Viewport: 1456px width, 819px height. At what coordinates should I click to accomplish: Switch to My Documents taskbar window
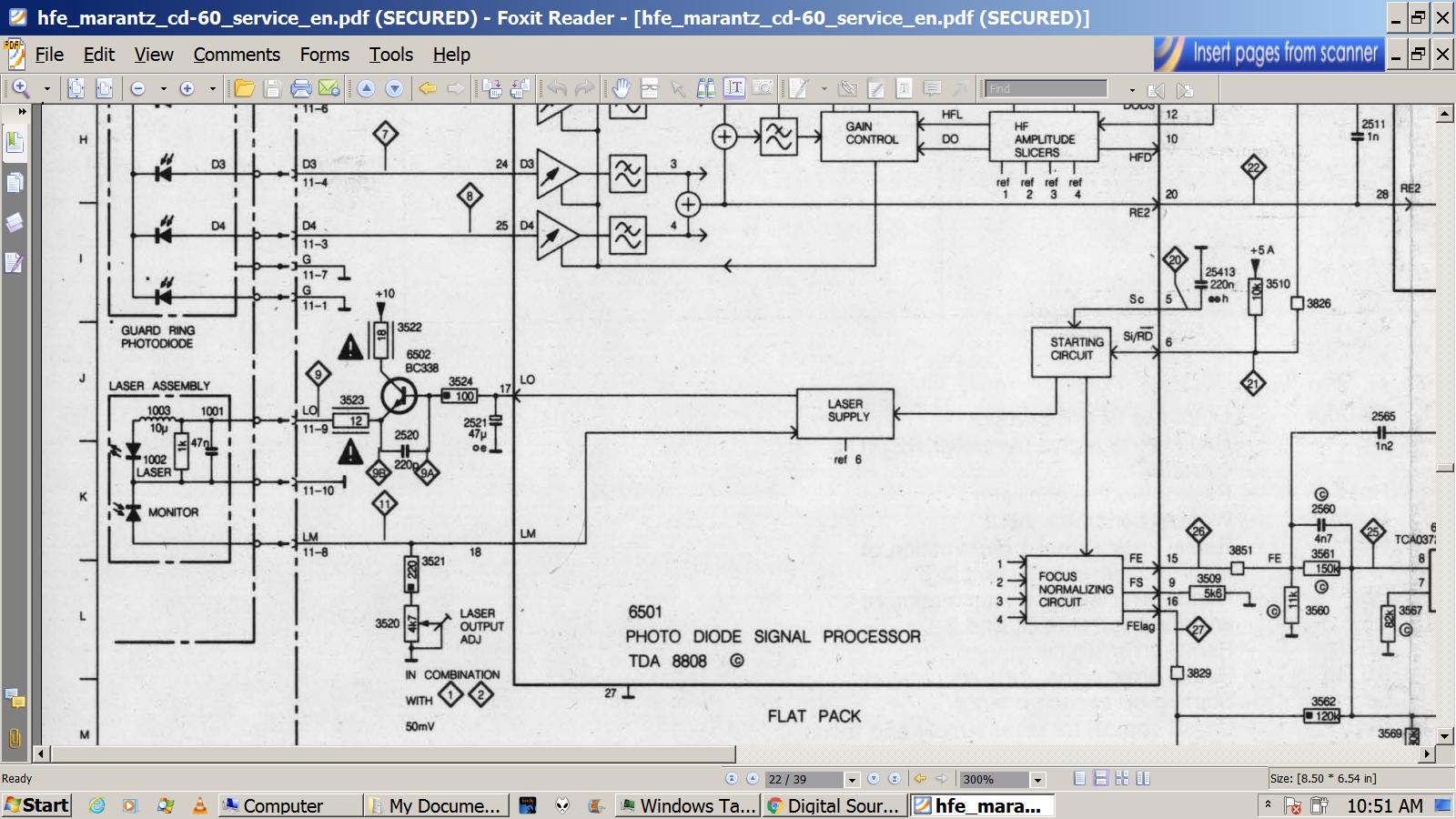click(x=436, y=805)
